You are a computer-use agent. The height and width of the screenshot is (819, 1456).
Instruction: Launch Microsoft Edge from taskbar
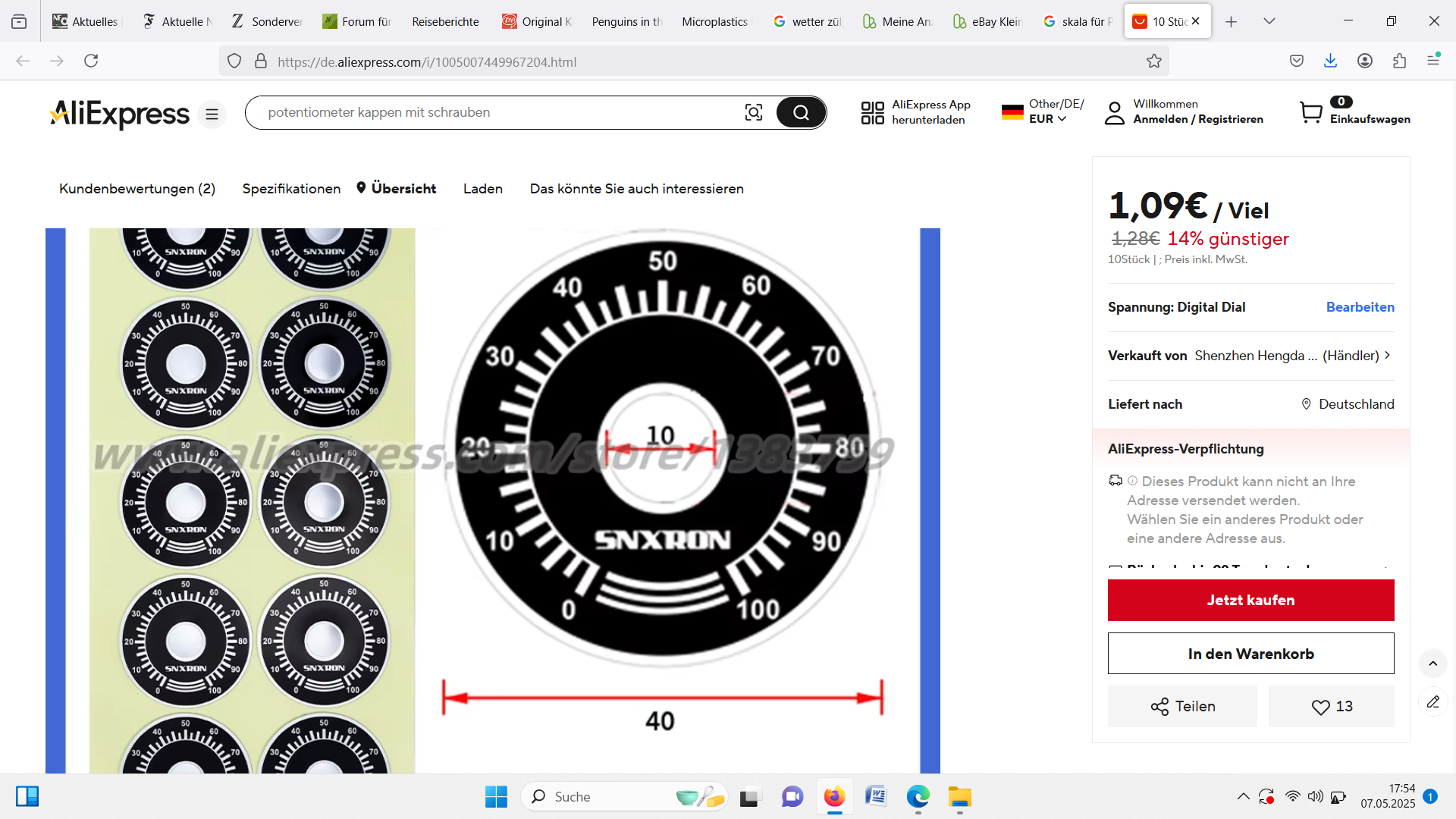(x=918, y=796)
